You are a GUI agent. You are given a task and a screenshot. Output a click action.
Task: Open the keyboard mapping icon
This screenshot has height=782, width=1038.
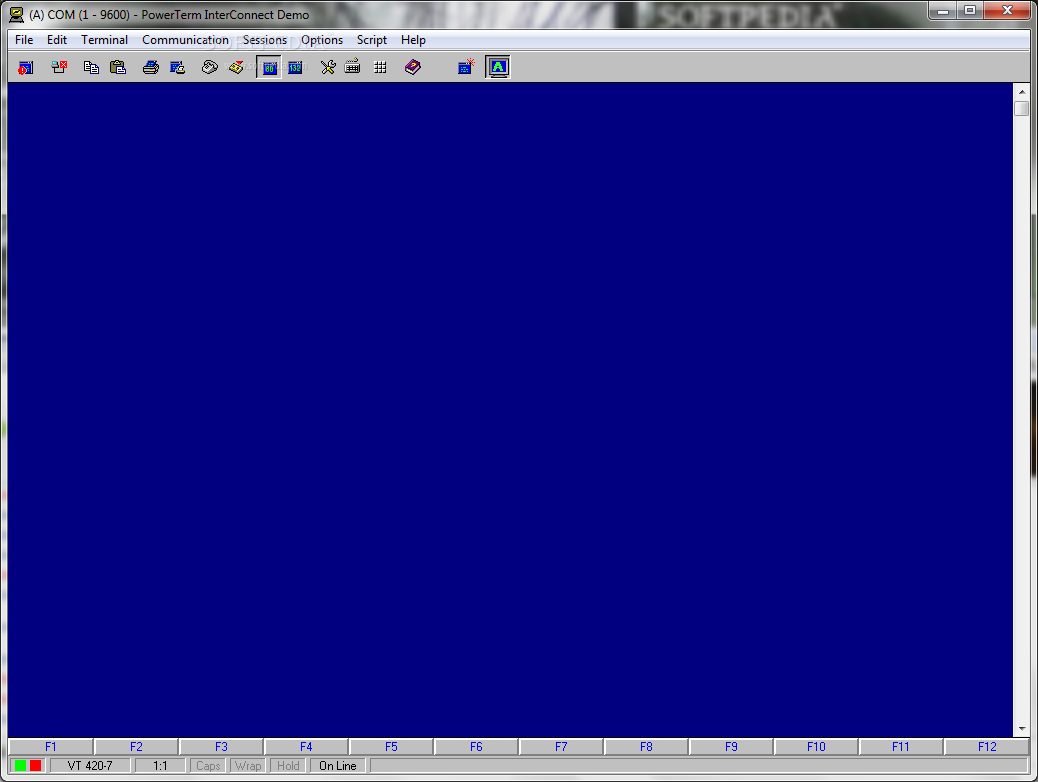(x=353, y=66)
